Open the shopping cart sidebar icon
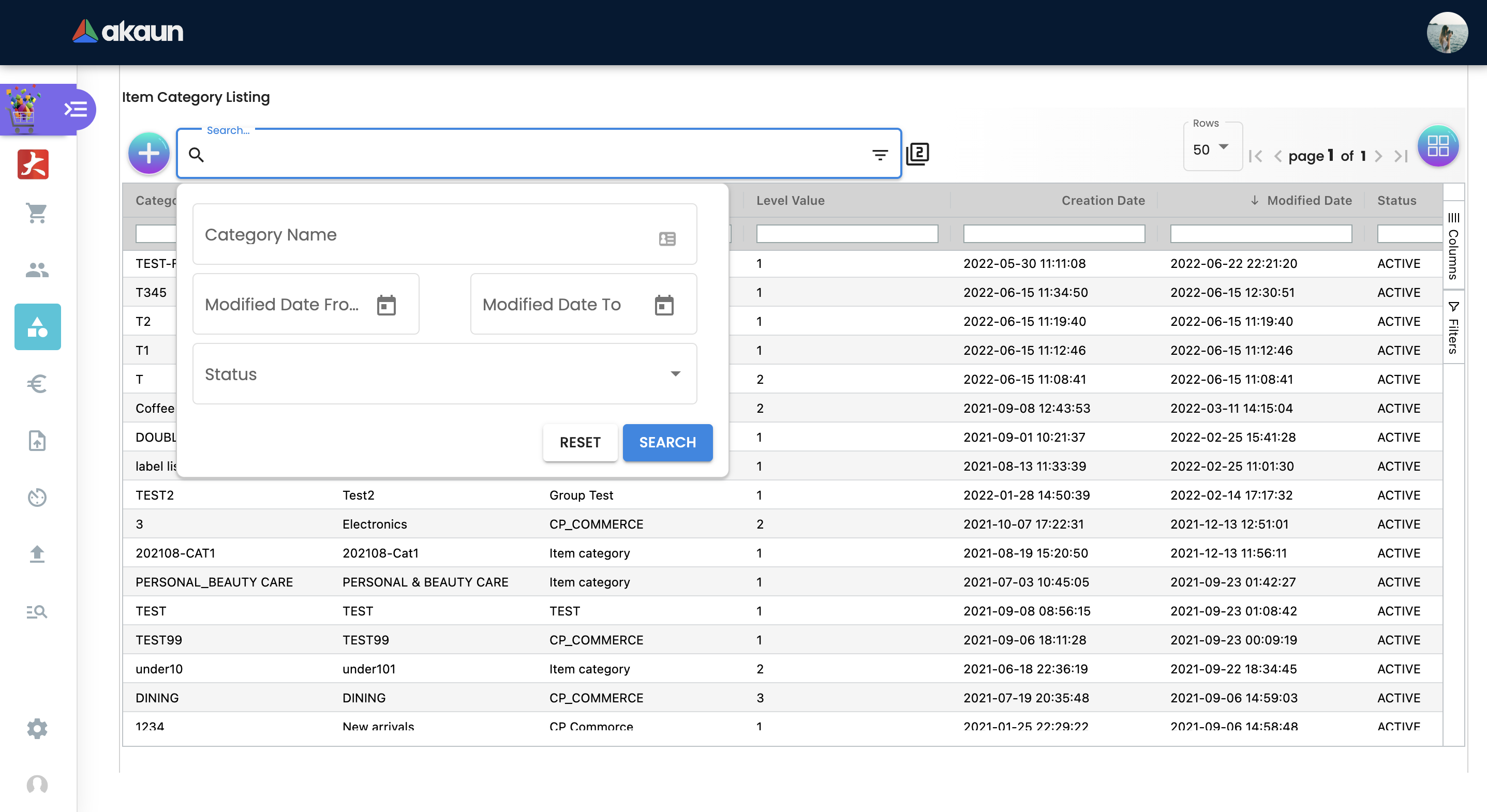The height and width of the screenshot is (812, 1487). [x=37, y=213]
